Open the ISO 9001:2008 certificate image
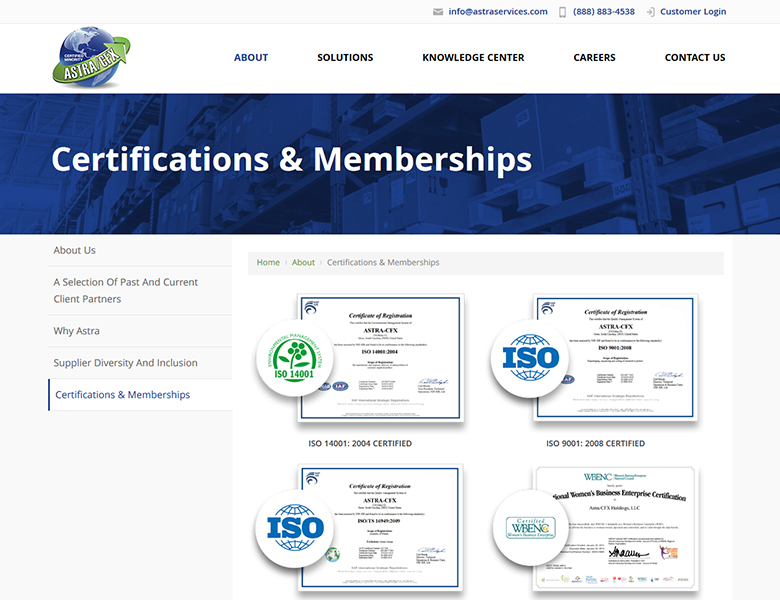This screenshot has height=600, width=780. pyautogui.click(x=615, y=358)
